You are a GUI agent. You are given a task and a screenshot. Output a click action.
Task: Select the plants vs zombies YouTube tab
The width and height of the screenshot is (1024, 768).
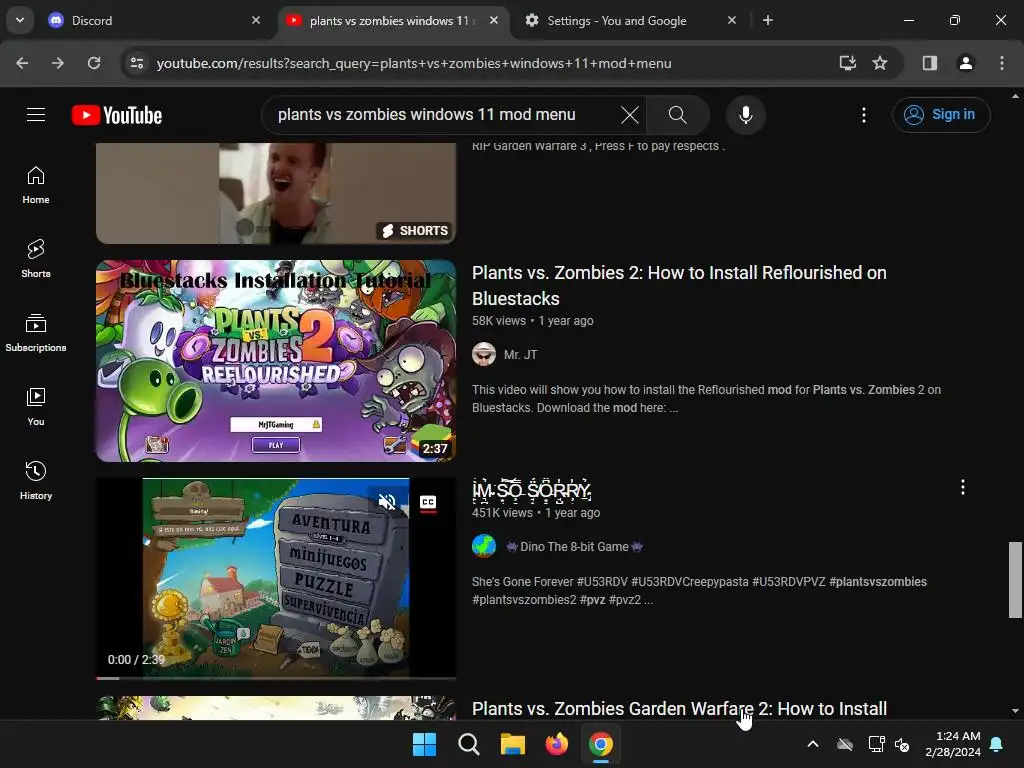click(392, 21)
